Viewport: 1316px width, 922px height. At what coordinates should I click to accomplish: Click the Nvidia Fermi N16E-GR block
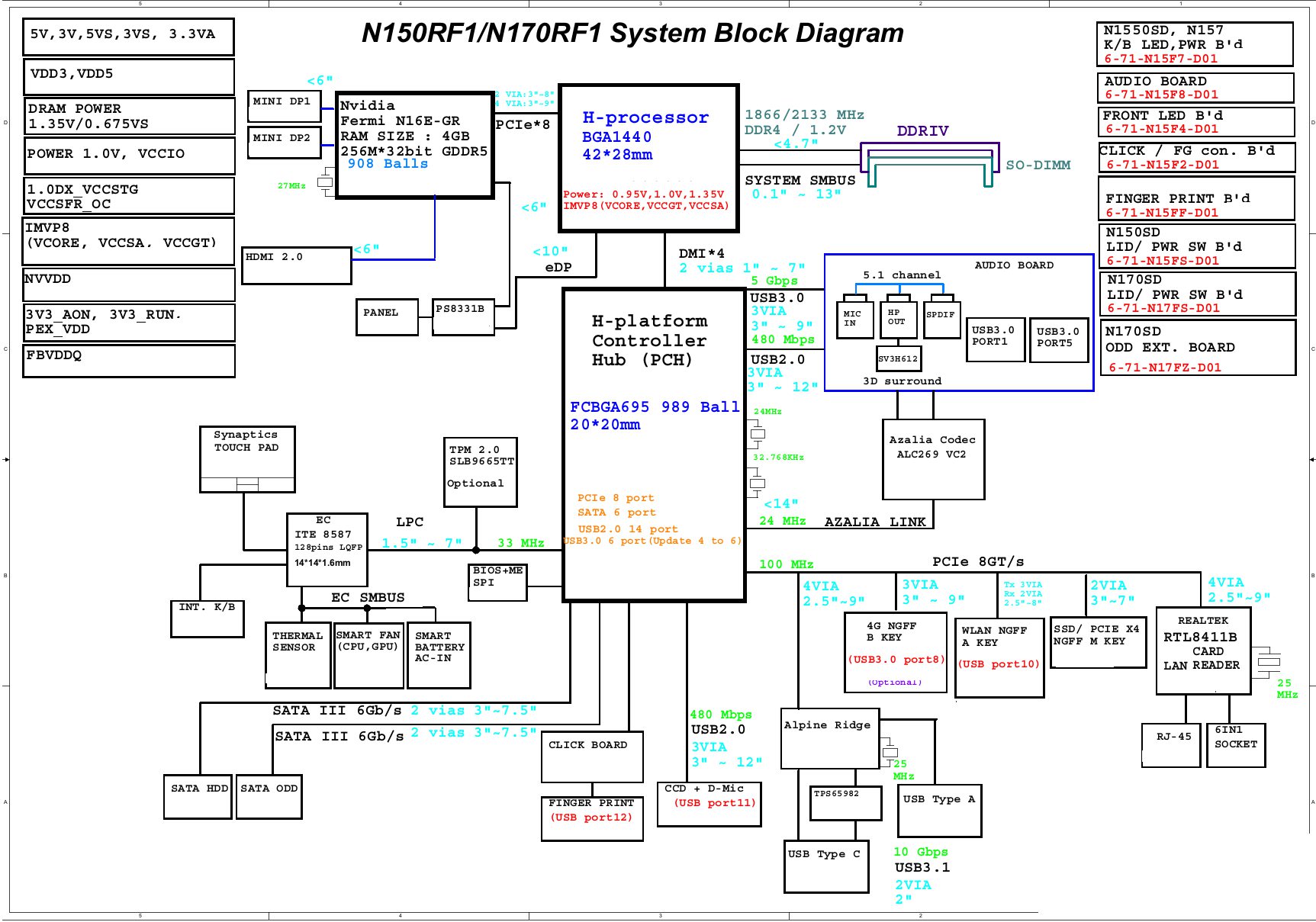click(x=414, y=145)
